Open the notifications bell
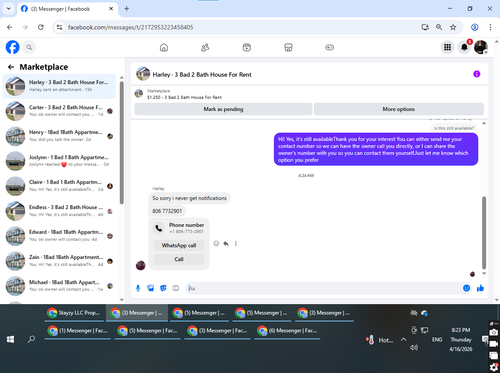This screenshot has height=373, width=500. (464, 47)
